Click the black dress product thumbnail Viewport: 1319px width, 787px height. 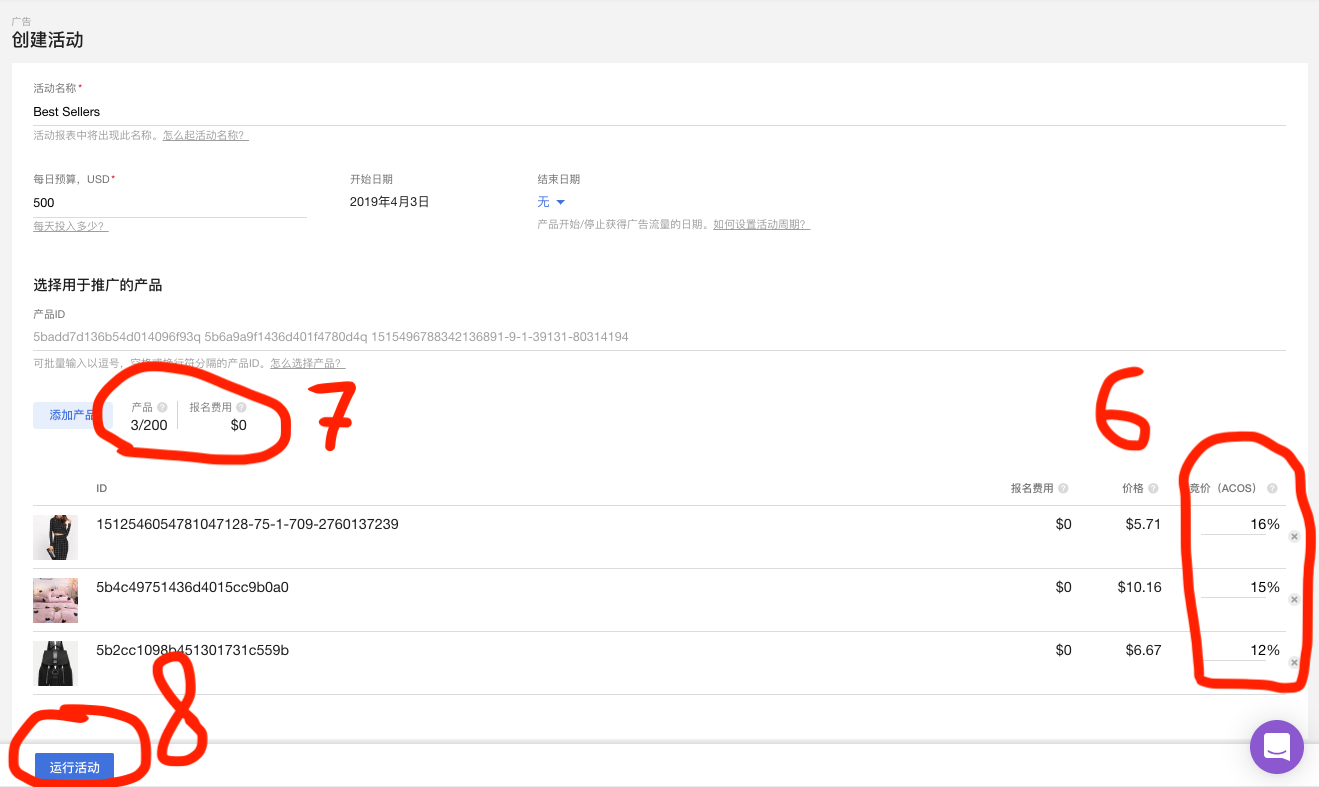coord(55,537)
